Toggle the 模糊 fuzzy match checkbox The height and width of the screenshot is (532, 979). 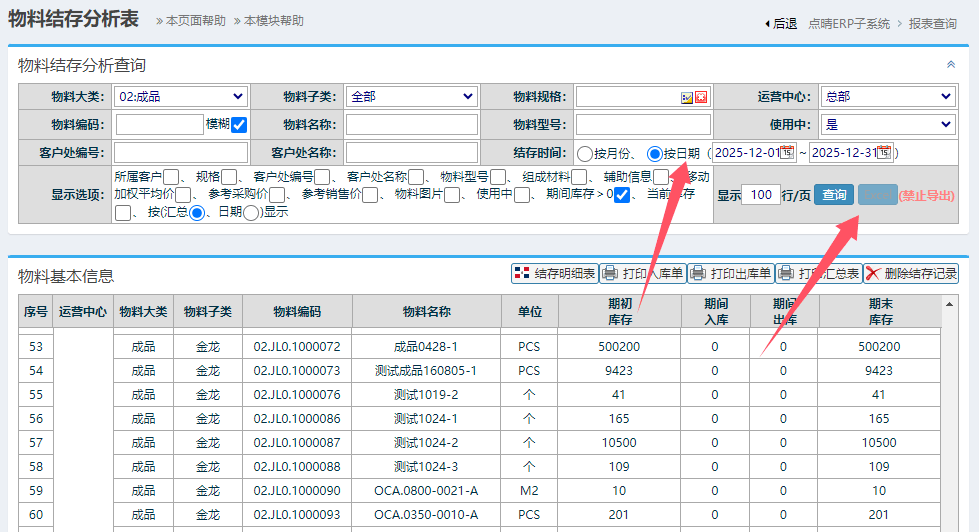click(x=239, y=125)
